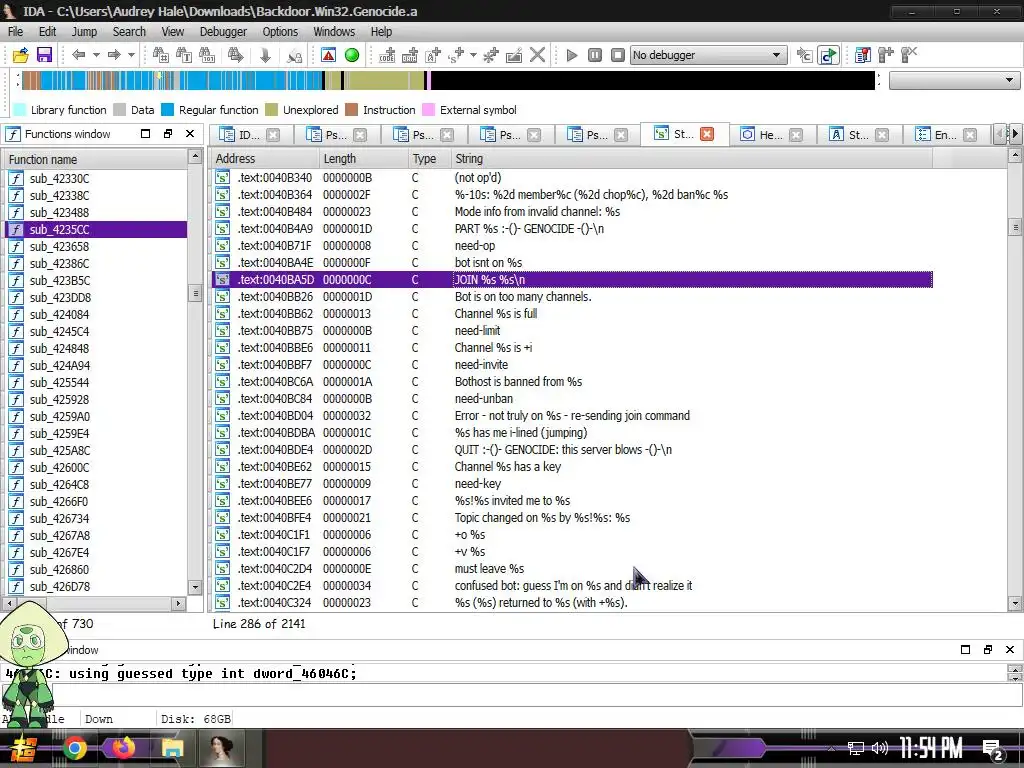
Task: Open the debugger selection combo box
Action: 708,56
